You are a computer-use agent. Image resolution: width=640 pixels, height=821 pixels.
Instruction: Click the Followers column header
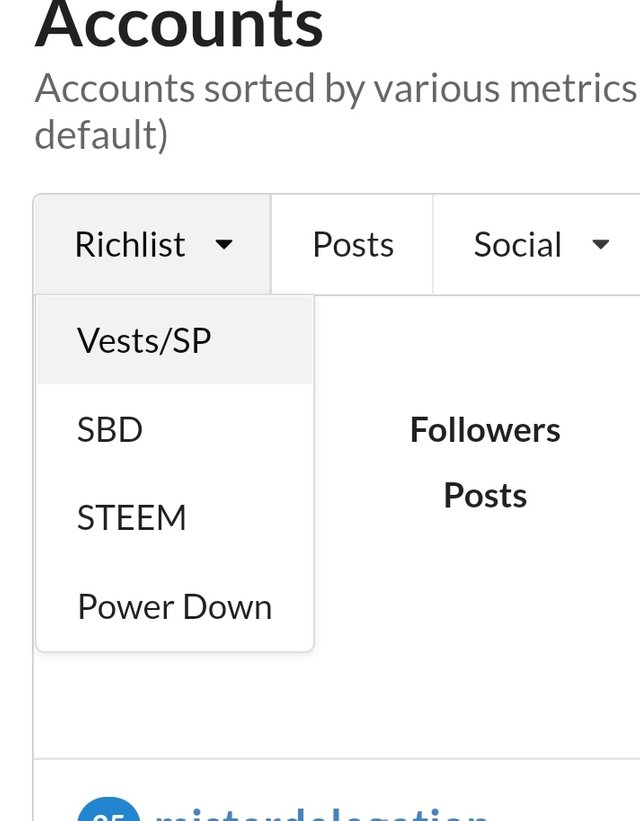click(x=485, y=430)
